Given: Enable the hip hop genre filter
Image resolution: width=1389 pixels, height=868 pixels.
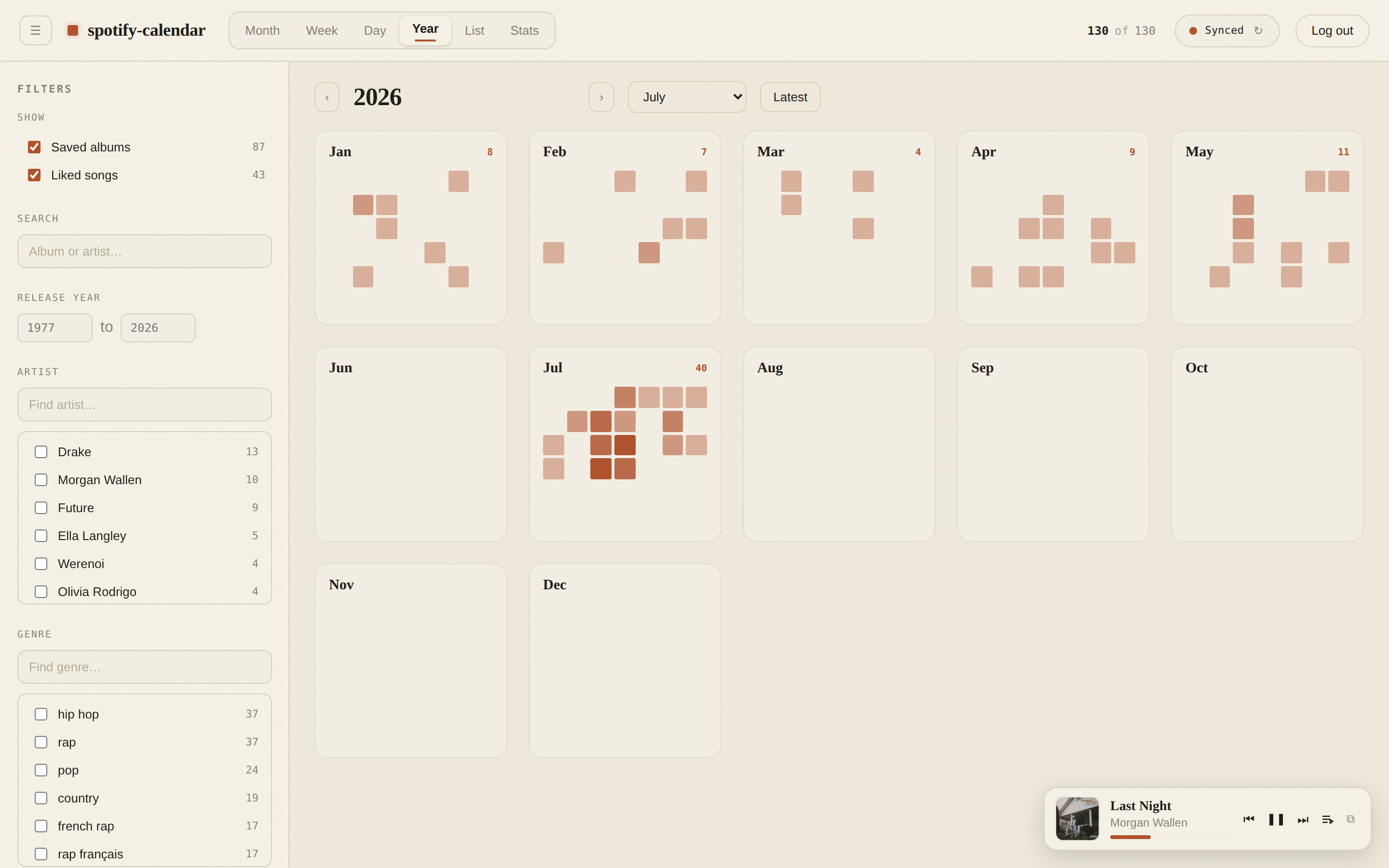Looking at the screenshot, I should pyautogui.click(x=41, y=714).
